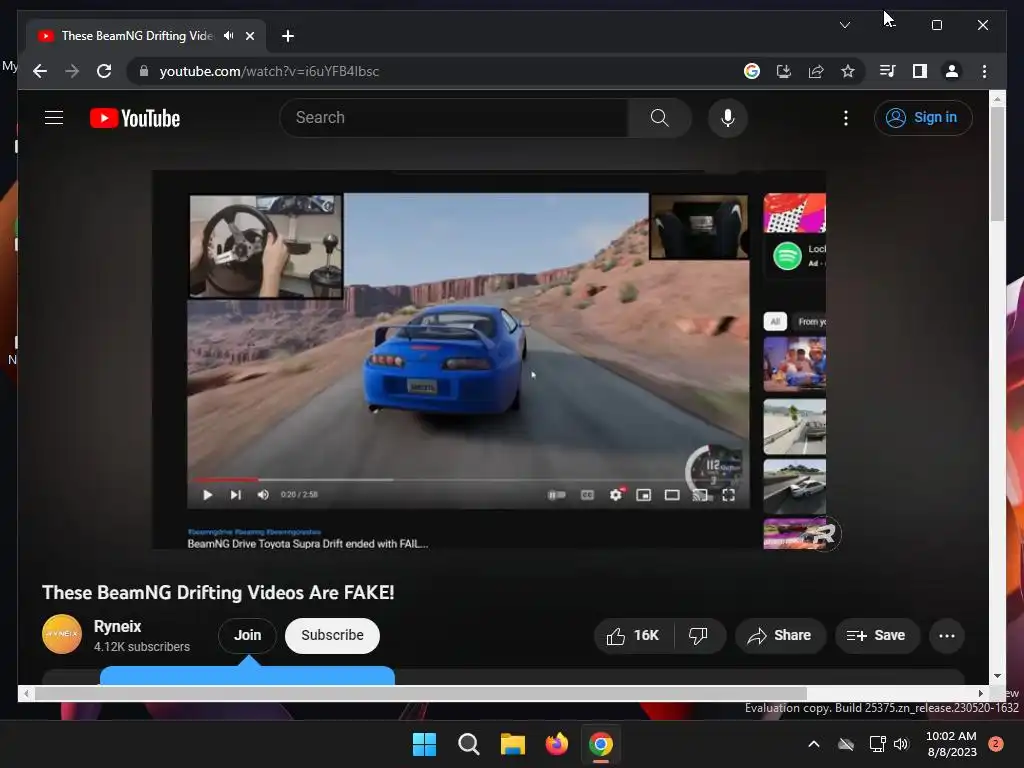Open network status tray icon
The height and width of the screenshot is (768, 1024).
[x=877, y=744]
